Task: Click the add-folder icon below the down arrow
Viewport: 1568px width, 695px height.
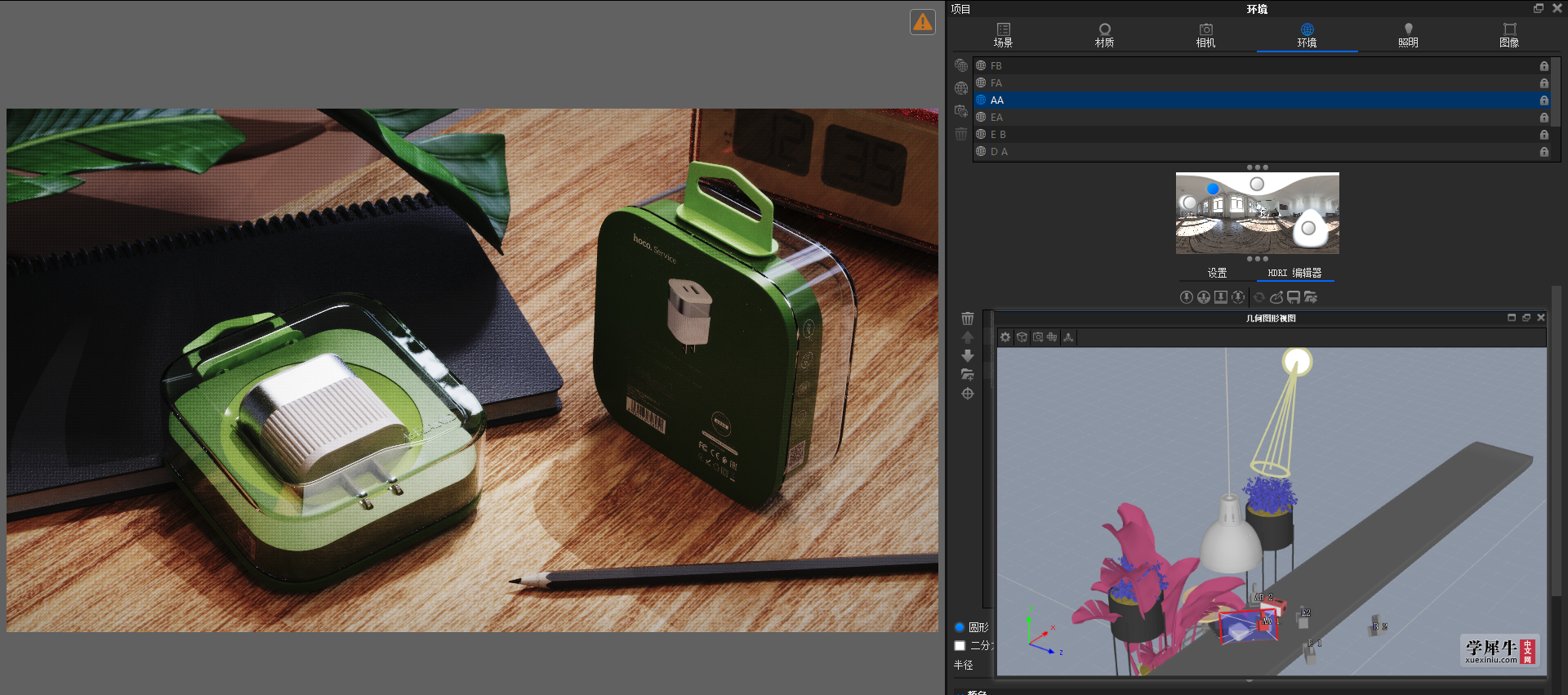Action: [x=968, y=375]
